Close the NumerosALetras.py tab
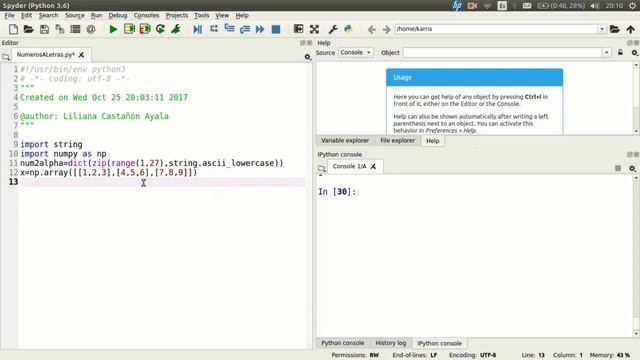 [81, 55]
